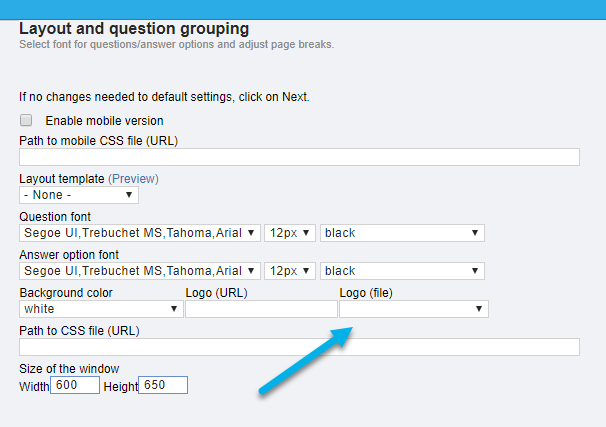The width and height of the screenshot is (606, 427).
Task: Click the window Width field showing 600
Action: (75, 385)
